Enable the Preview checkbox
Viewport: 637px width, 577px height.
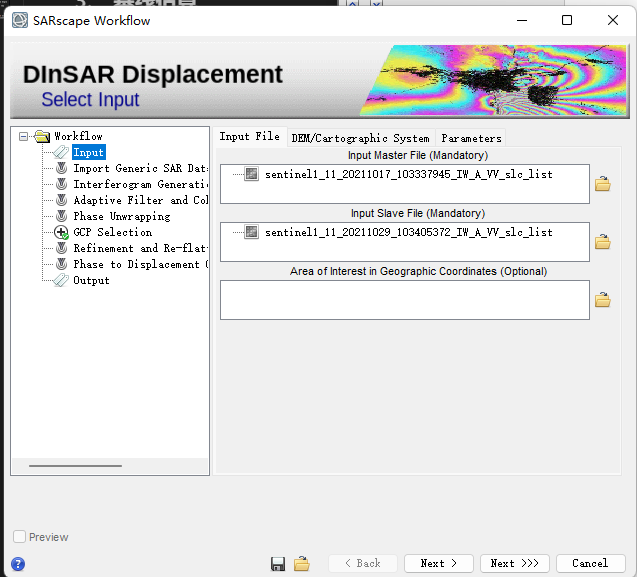click(20, 537)
